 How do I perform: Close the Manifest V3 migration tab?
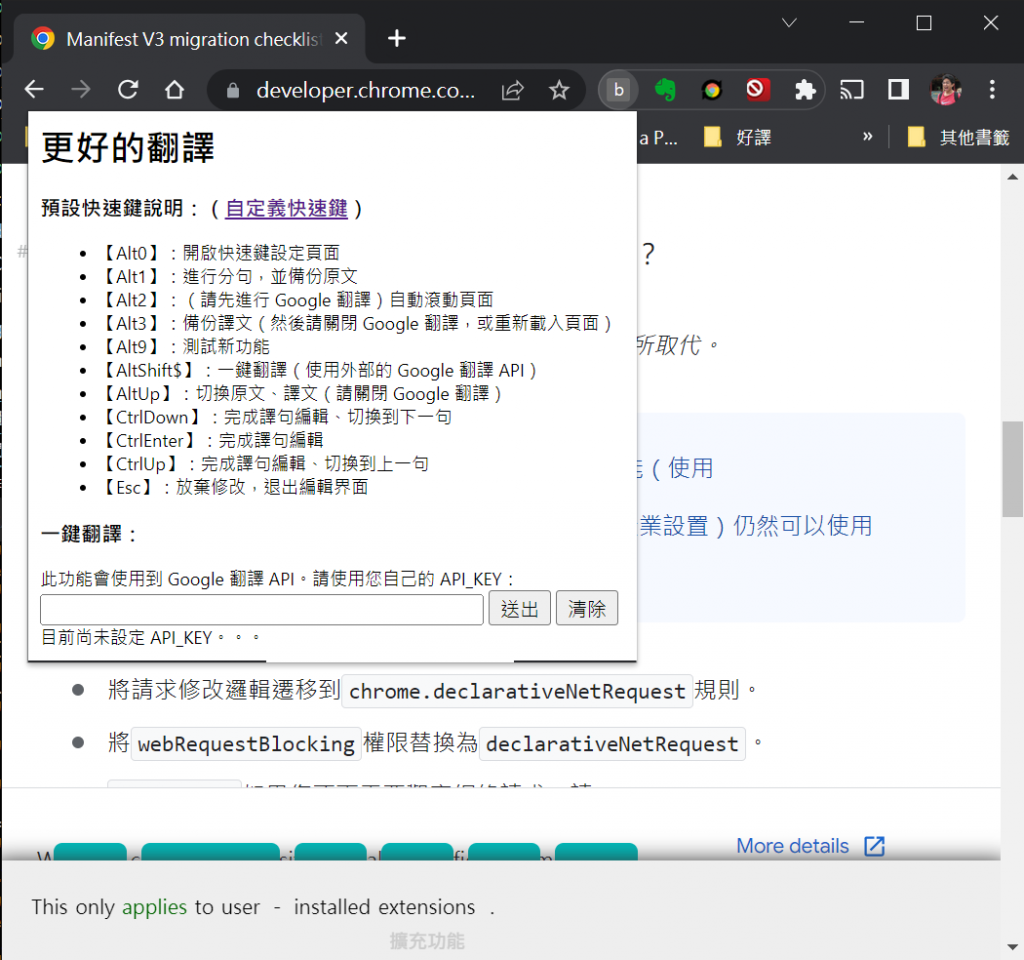coord(341,39)
